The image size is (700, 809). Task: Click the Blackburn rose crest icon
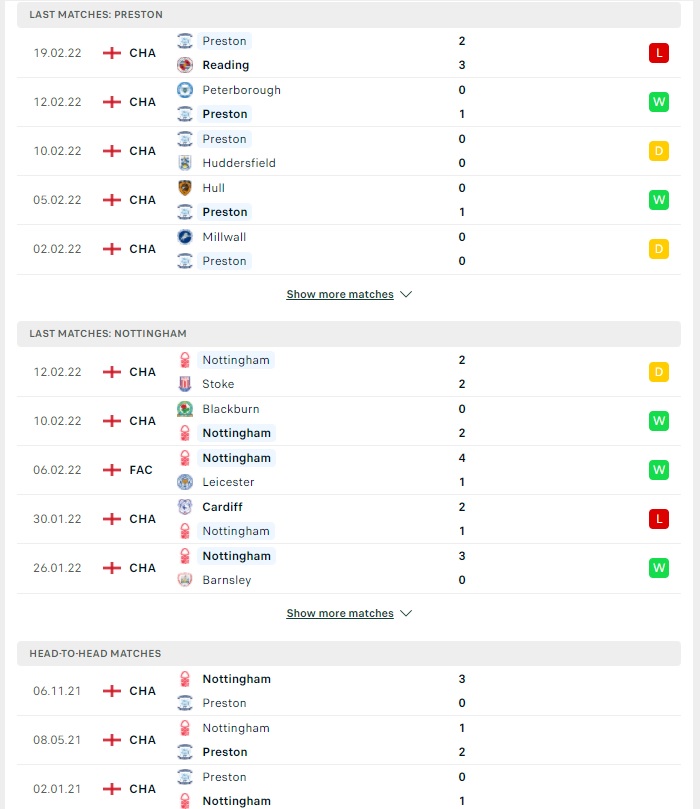(185, 409)
